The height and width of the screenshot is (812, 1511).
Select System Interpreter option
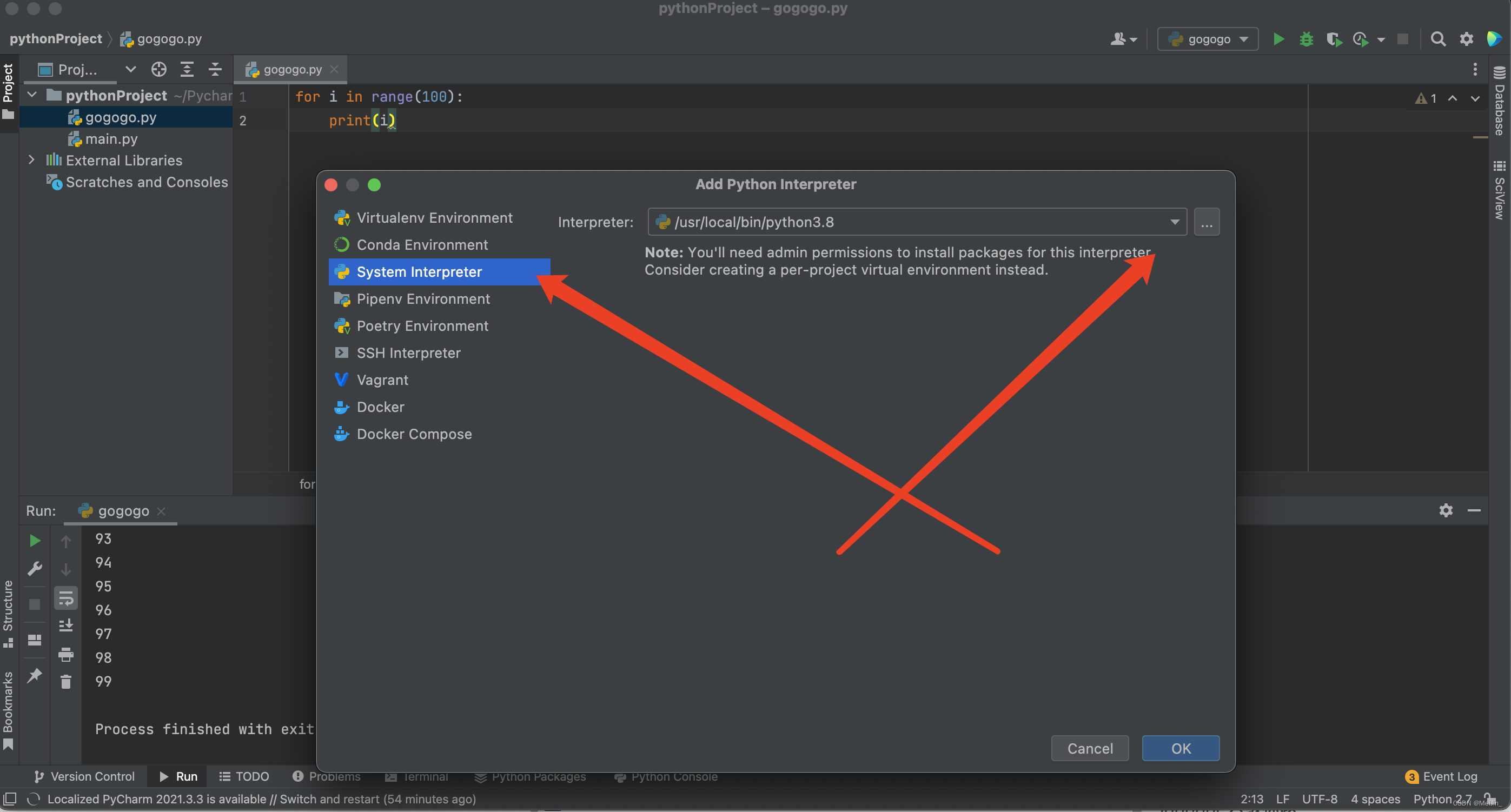click(x=439, y=271)
